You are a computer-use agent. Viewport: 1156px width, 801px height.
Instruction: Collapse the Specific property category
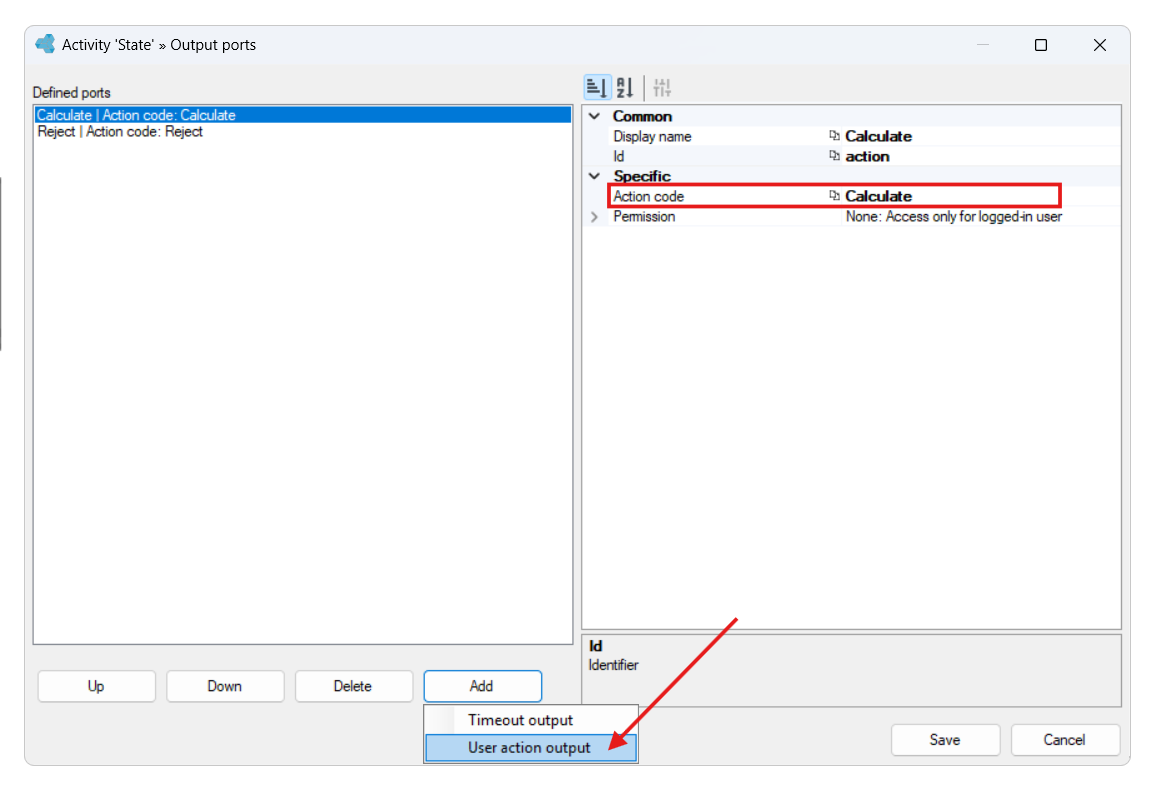click(x=594, y=176)
